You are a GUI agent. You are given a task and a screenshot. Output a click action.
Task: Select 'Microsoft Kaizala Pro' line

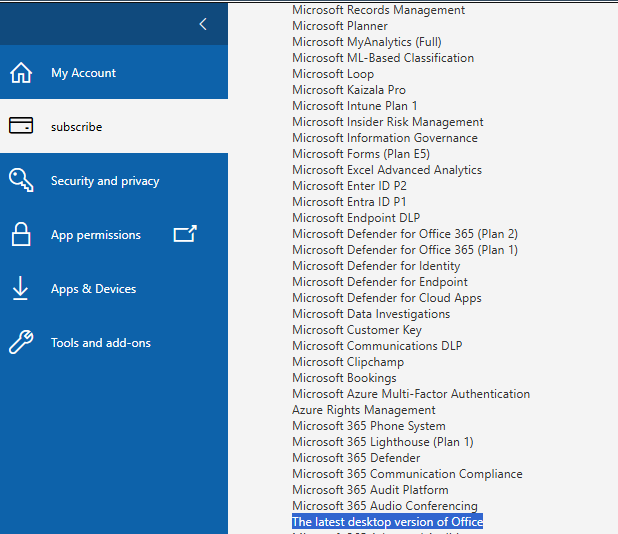pos(349,90)
